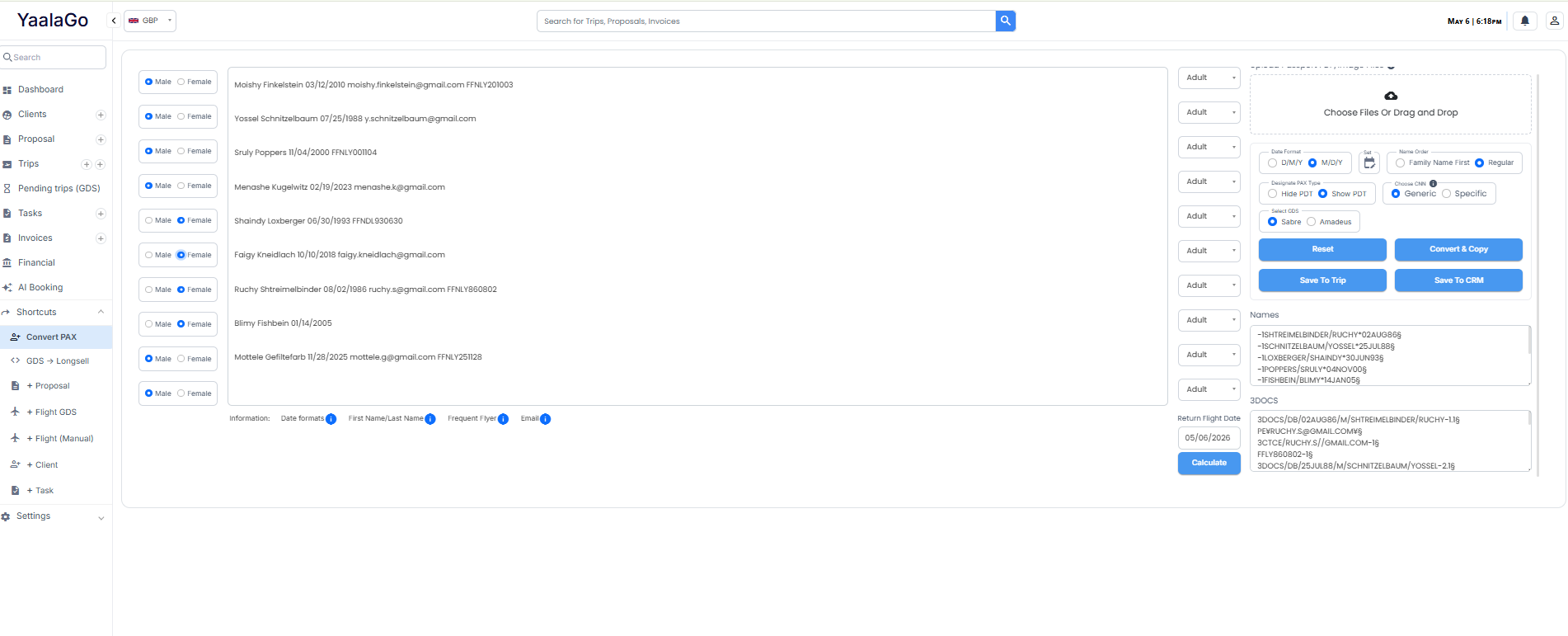Image resolution: width=1568 pixels, height=636 pixels.
Task: Click the Settings gear icon
Action: click(6, 516)
